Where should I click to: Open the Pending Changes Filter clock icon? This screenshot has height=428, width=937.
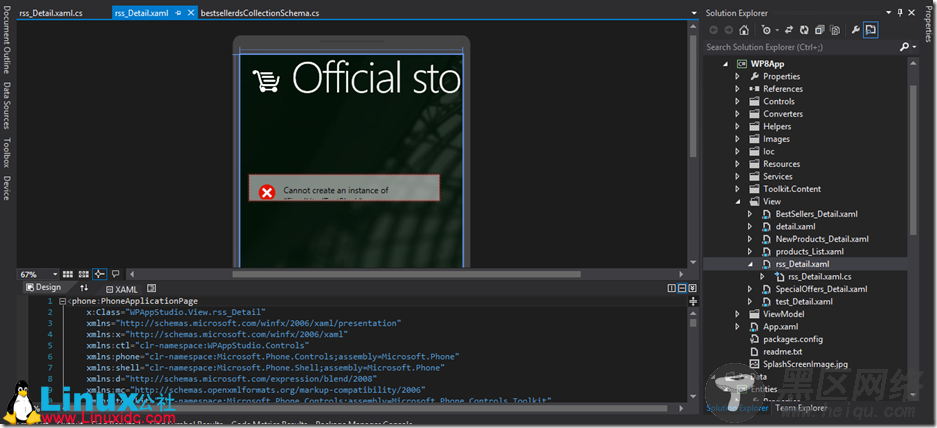point(766,30)
